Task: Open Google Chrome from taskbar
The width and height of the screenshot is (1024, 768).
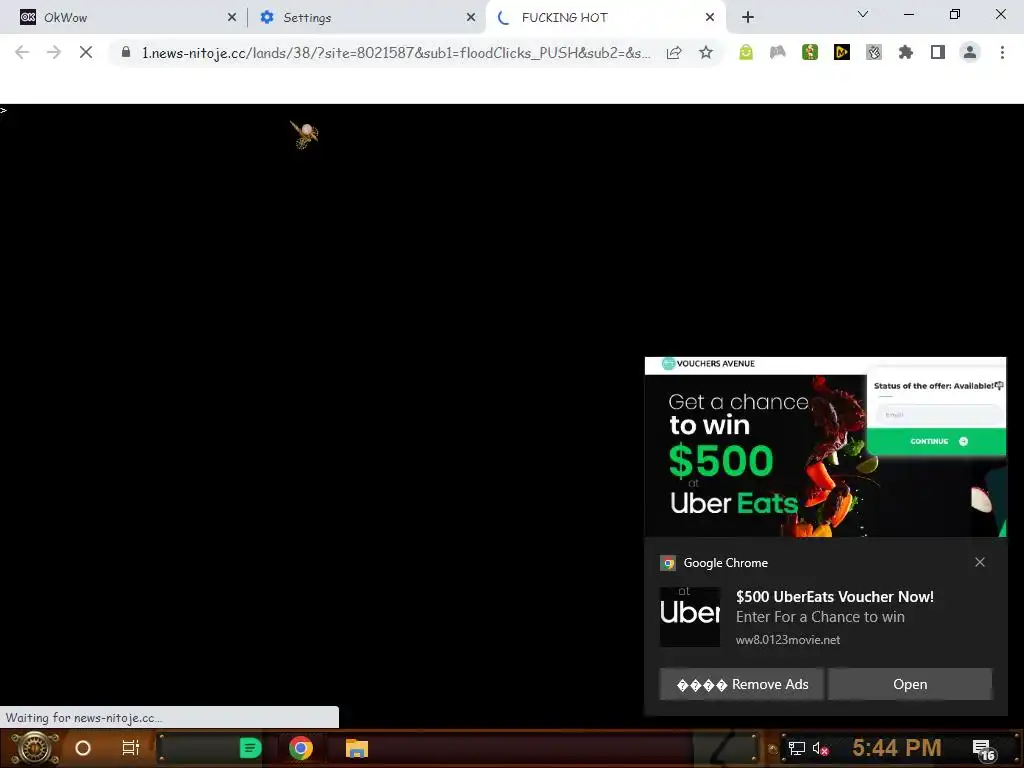Action: pos(300,748)
